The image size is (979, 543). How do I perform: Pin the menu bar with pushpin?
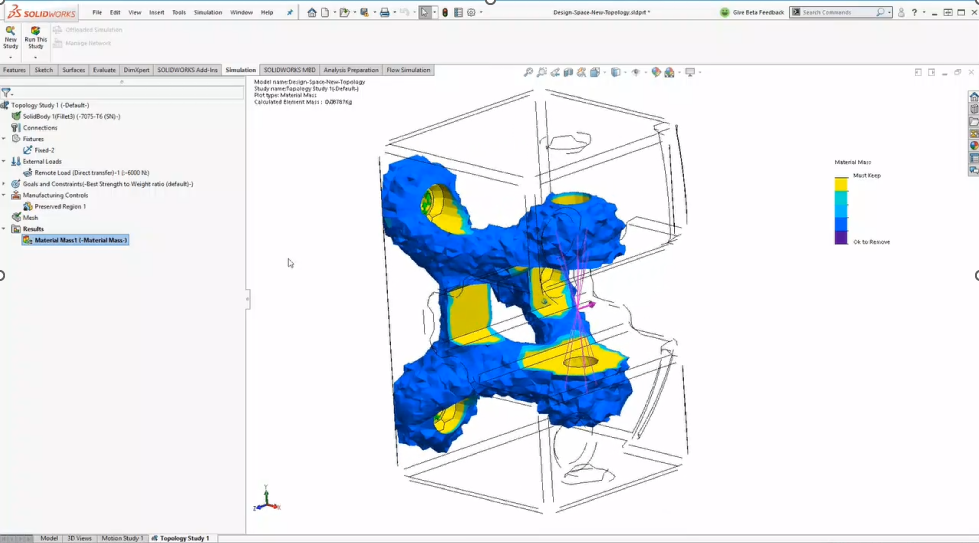(290, 12)
